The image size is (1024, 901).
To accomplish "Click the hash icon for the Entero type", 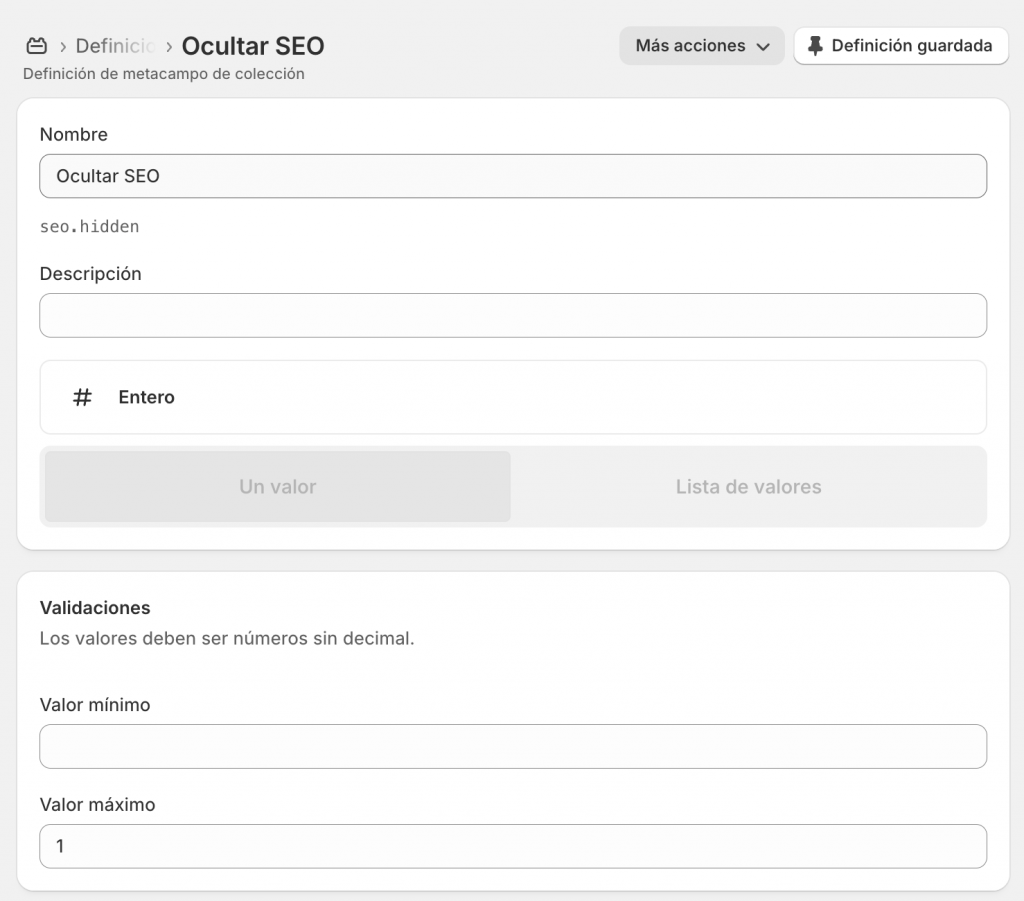I will pos(82,397).
